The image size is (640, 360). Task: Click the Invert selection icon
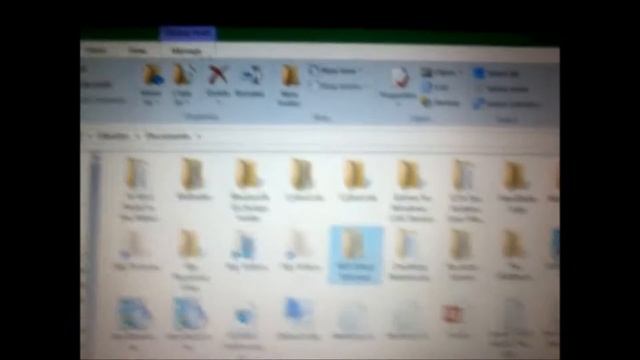pyautogui.click(x=479, y=104)
